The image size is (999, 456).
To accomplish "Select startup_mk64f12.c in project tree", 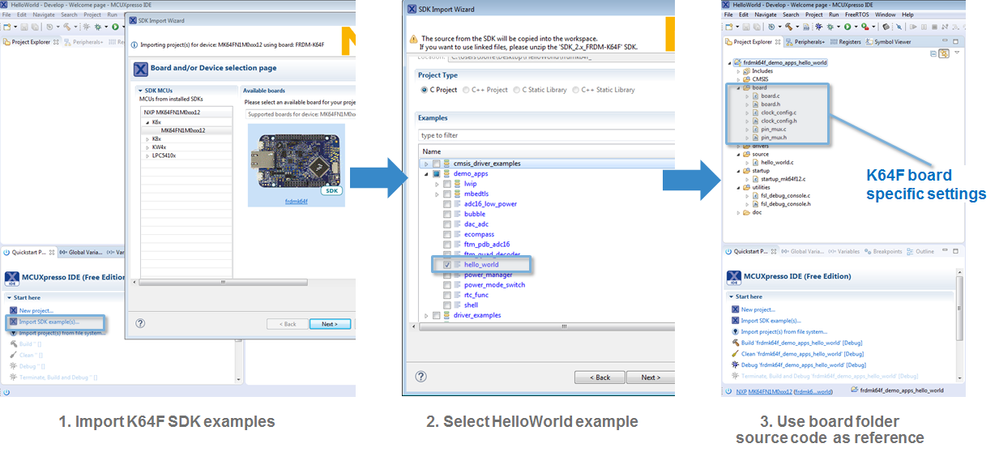I will click(x=783, y=179).
